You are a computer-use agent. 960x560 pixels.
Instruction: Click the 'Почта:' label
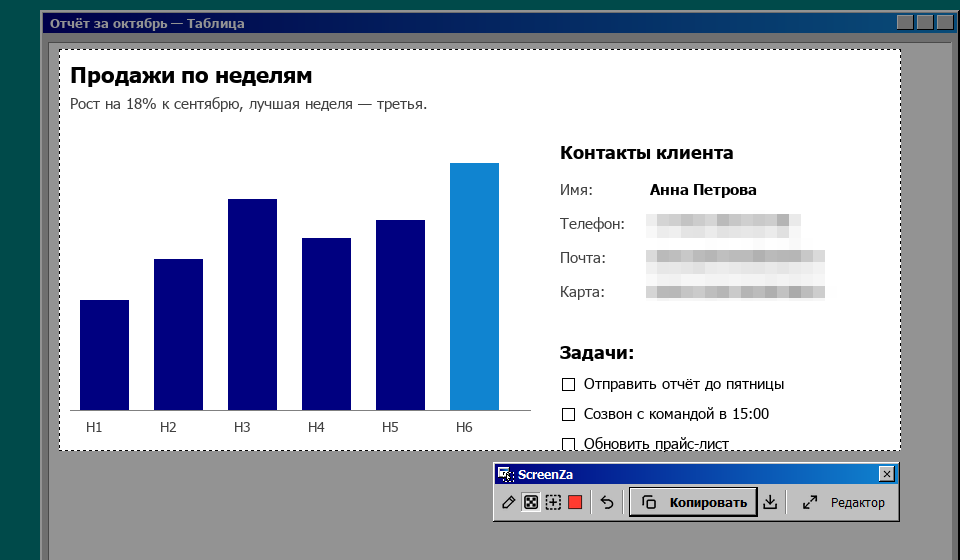pos(582,258)
